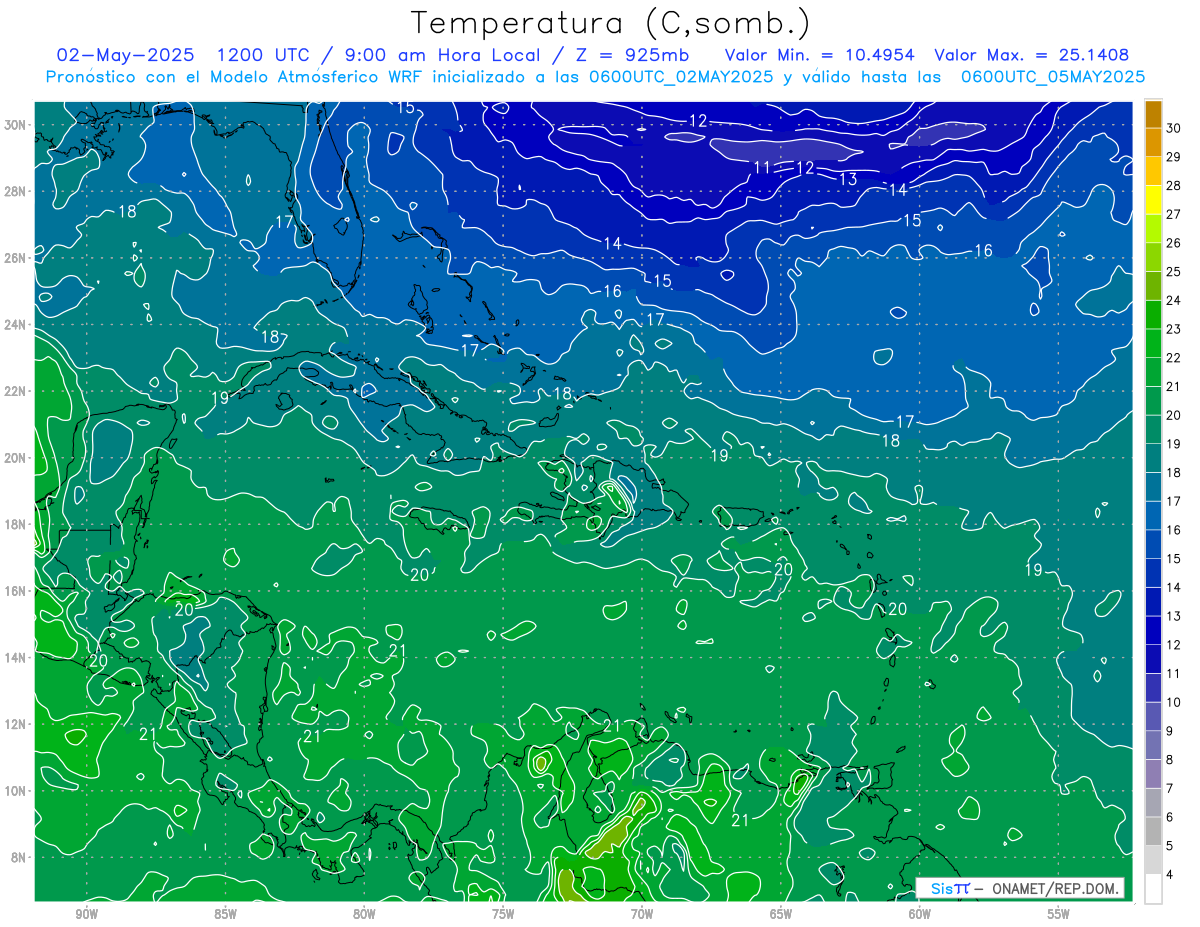Click the colorbar scale number '24'
The image size is (1200, 927).
(x=1174, y=301)
